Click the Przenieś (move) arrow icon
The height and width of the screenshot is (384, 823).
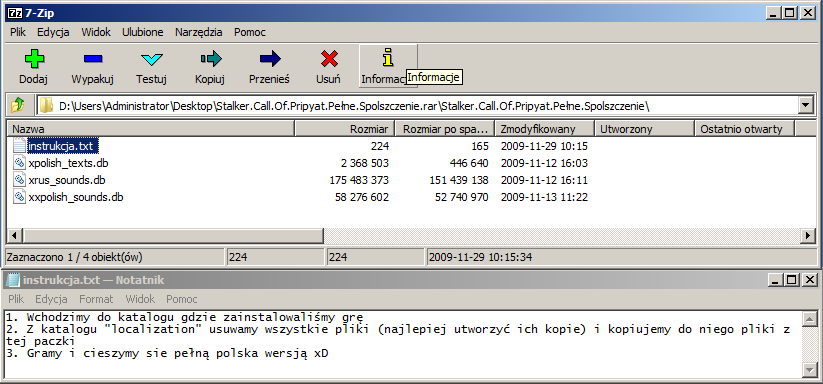(x=270, y=59)
